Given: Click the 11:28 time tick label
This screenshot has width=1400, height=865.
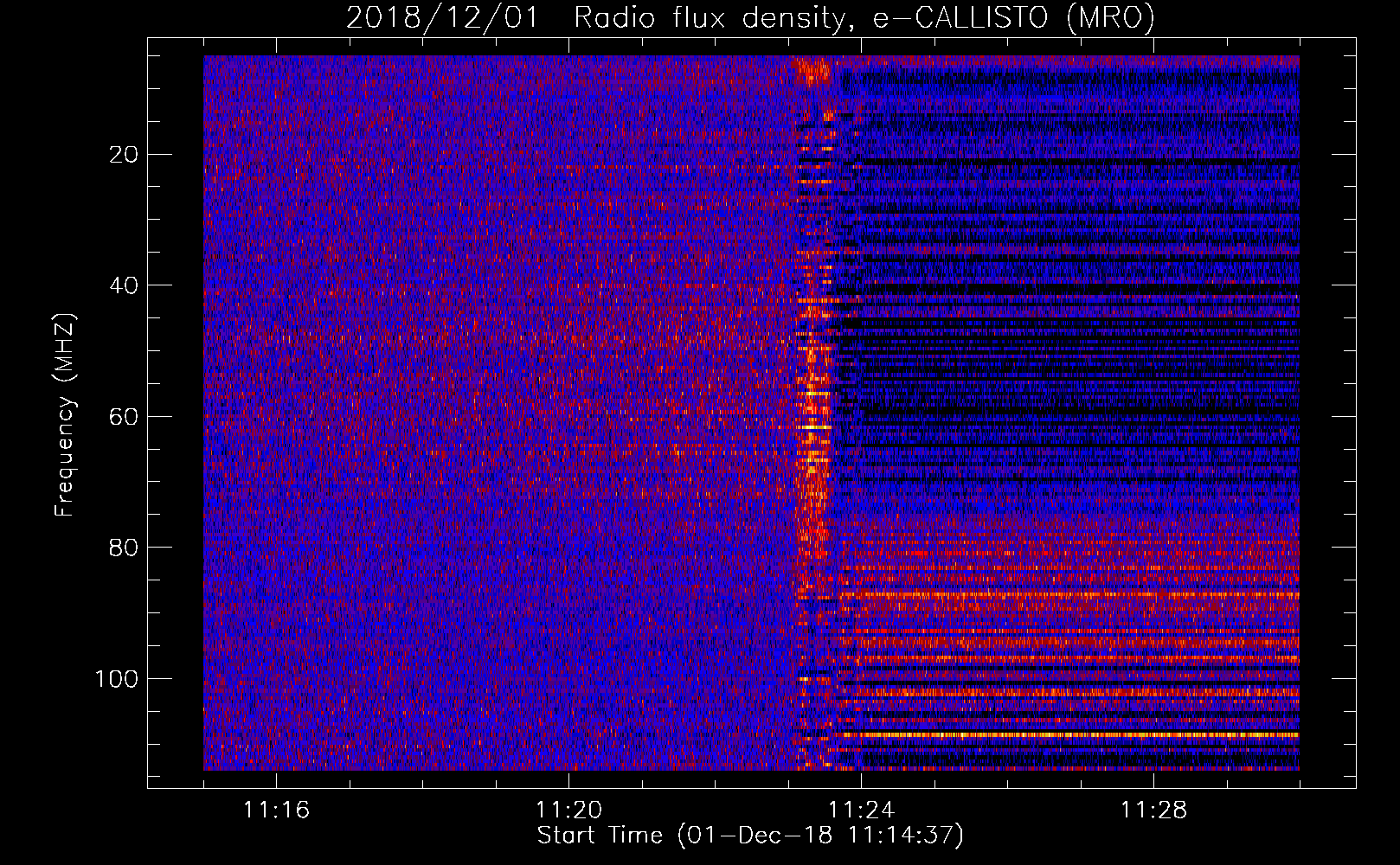Looking at the screenshot, I should [1153, 811].
